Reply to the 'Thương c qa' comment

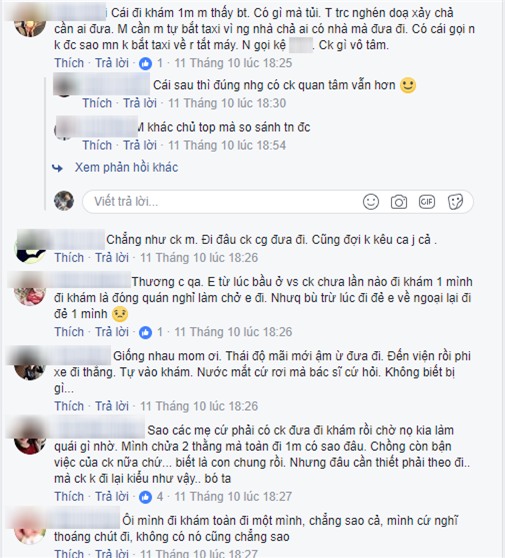[x=112, y=332]
